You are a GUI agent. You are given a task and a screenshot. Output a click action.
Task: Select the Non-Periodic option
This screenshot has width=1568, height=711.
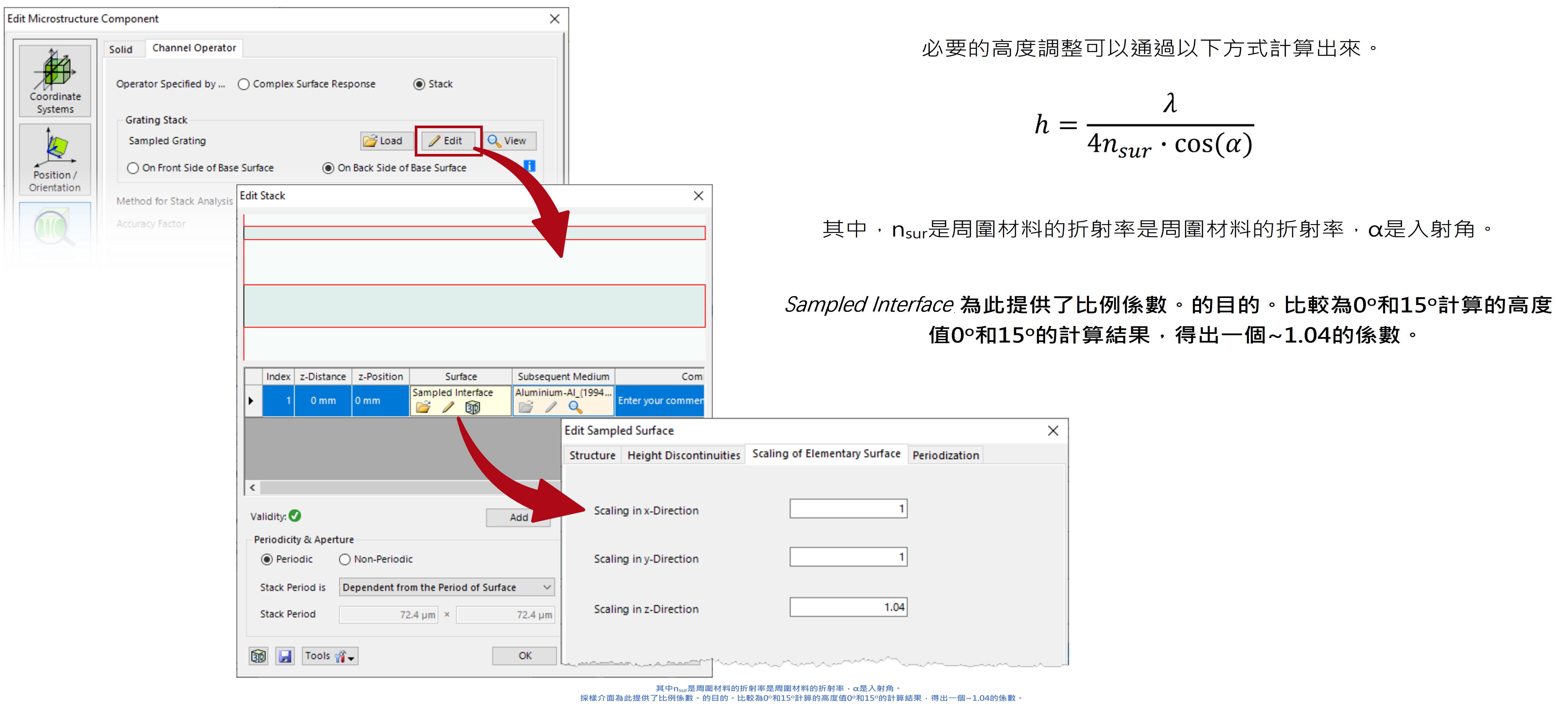(x=375, y=559)
